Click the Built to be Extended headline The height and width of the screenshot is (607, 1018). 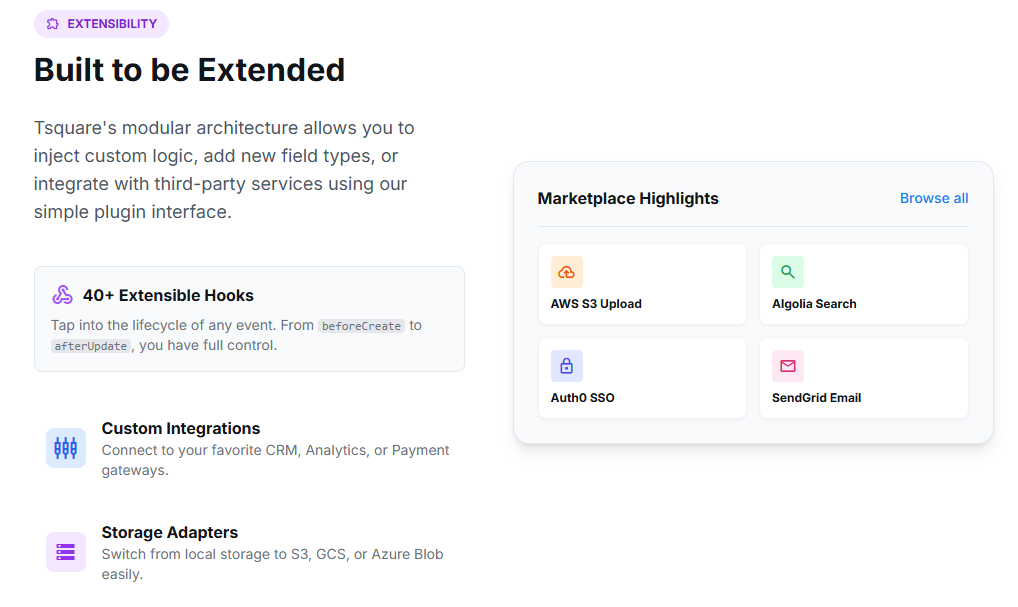coord(190,70)
